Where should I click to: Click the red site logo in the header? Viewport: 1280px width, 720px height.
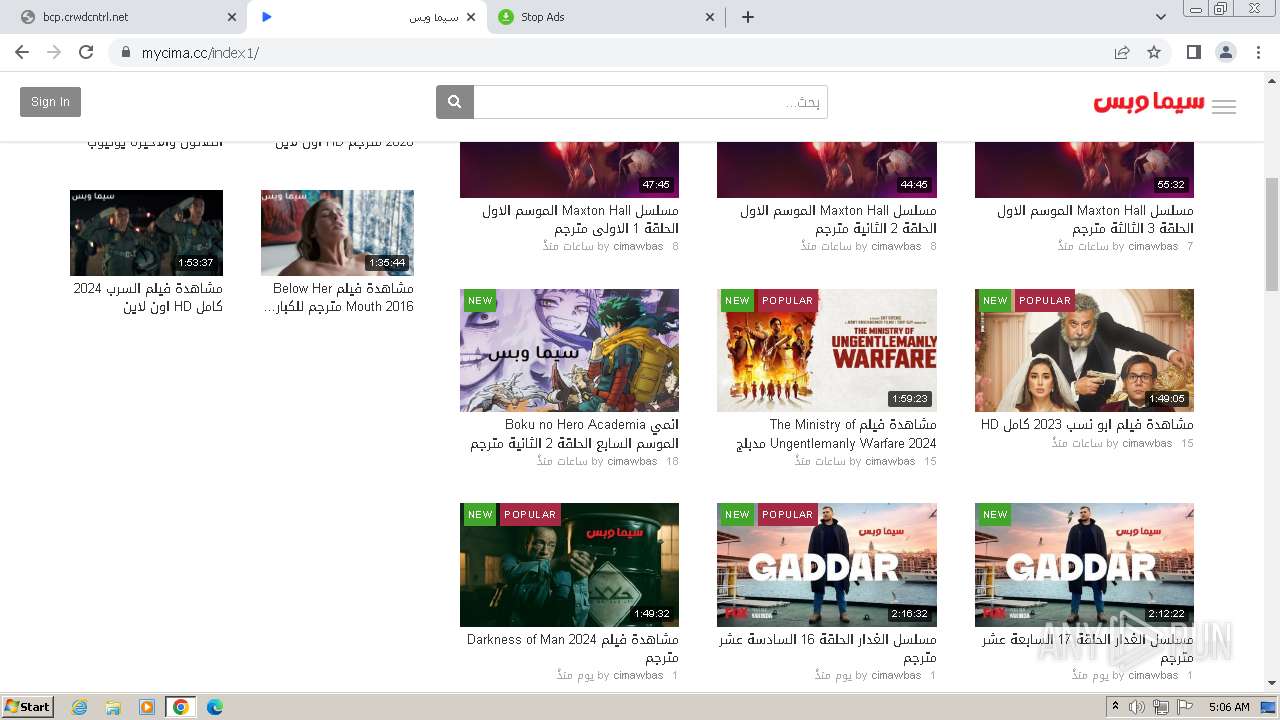[x=1149, y=103]
